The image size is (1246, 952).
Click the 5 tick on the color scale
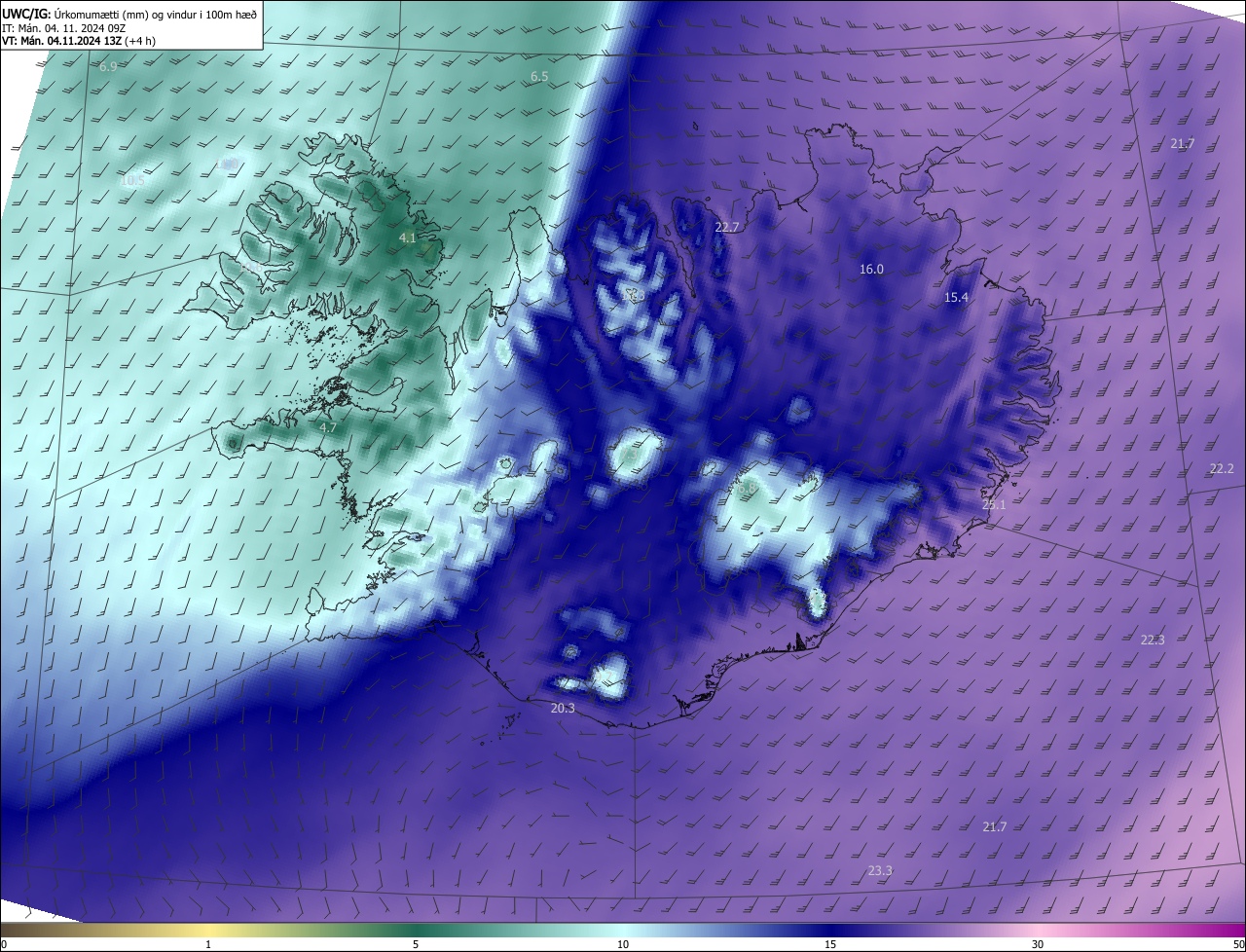416,944
